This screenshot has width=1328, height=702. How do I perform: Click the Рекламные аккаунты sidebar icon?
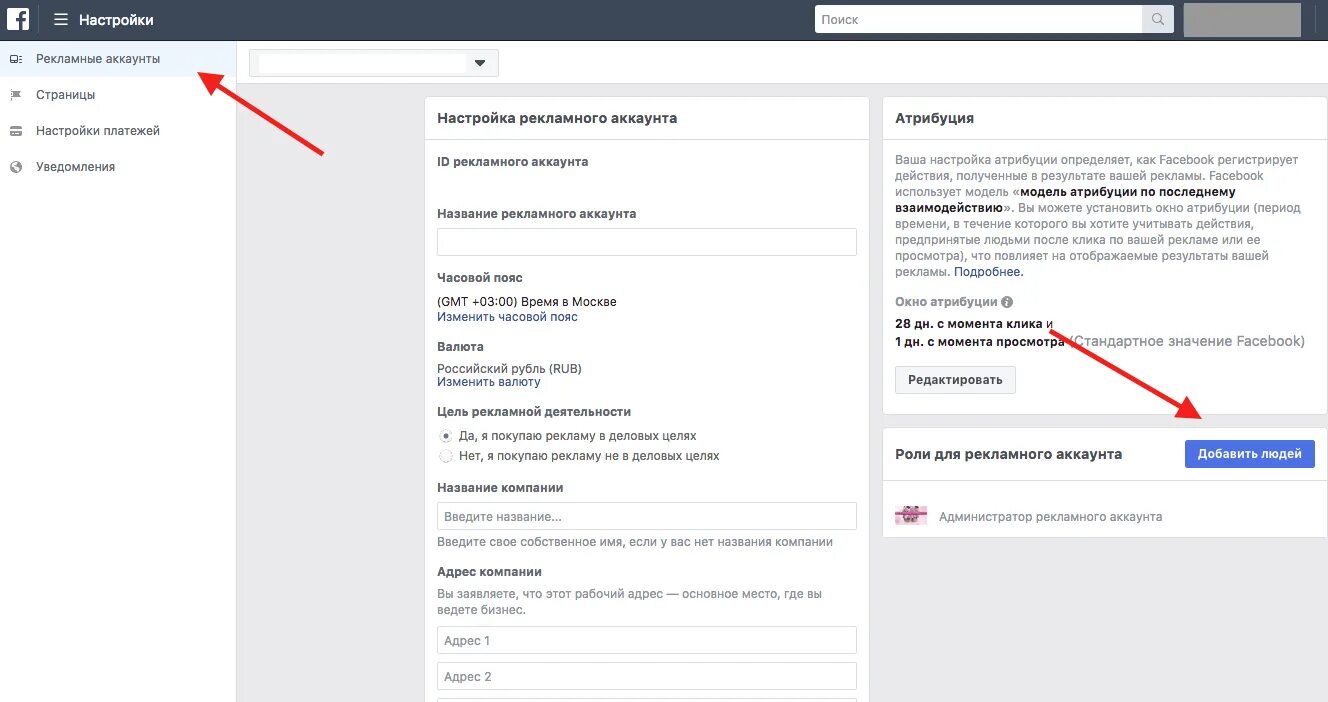[x=15, y=59]
